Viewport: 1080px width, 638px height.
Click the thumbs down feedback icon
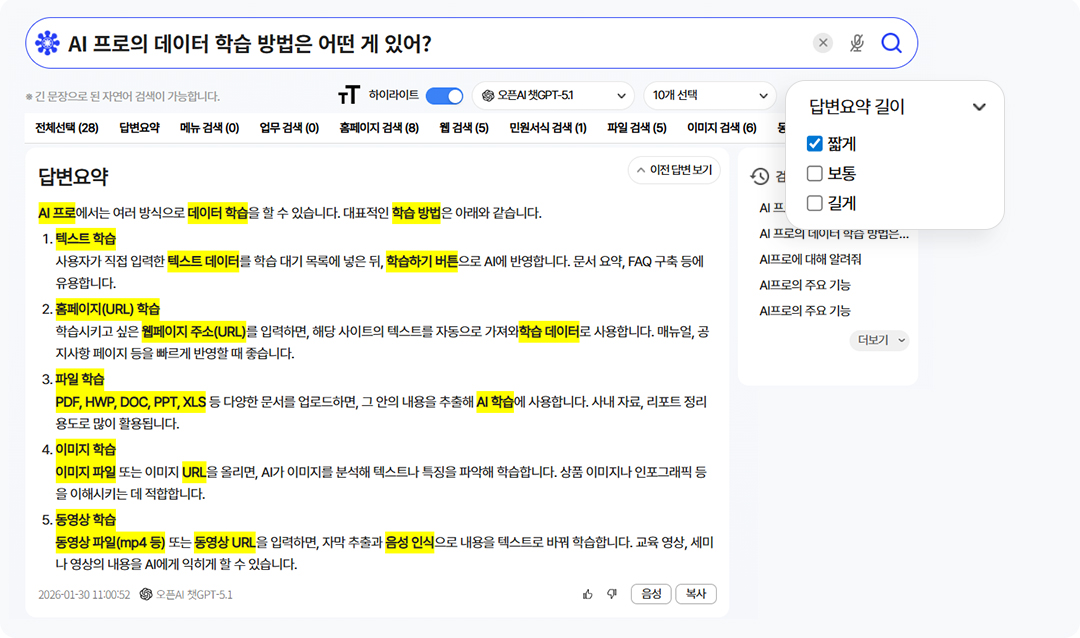[x=612, y=594]
